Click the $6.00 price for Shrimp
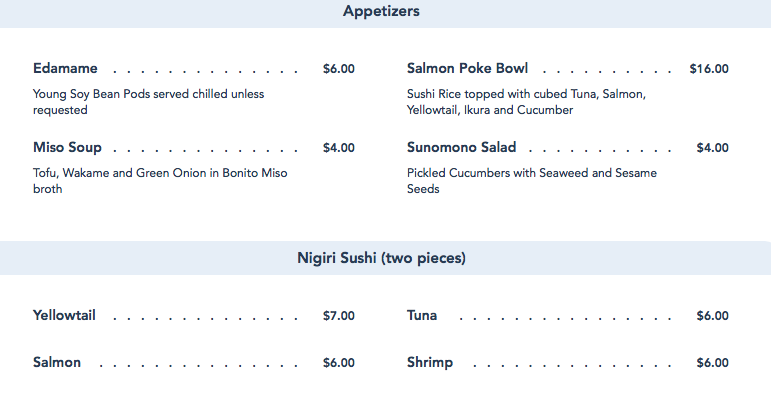The image size is (771, 418). point(712,363)
